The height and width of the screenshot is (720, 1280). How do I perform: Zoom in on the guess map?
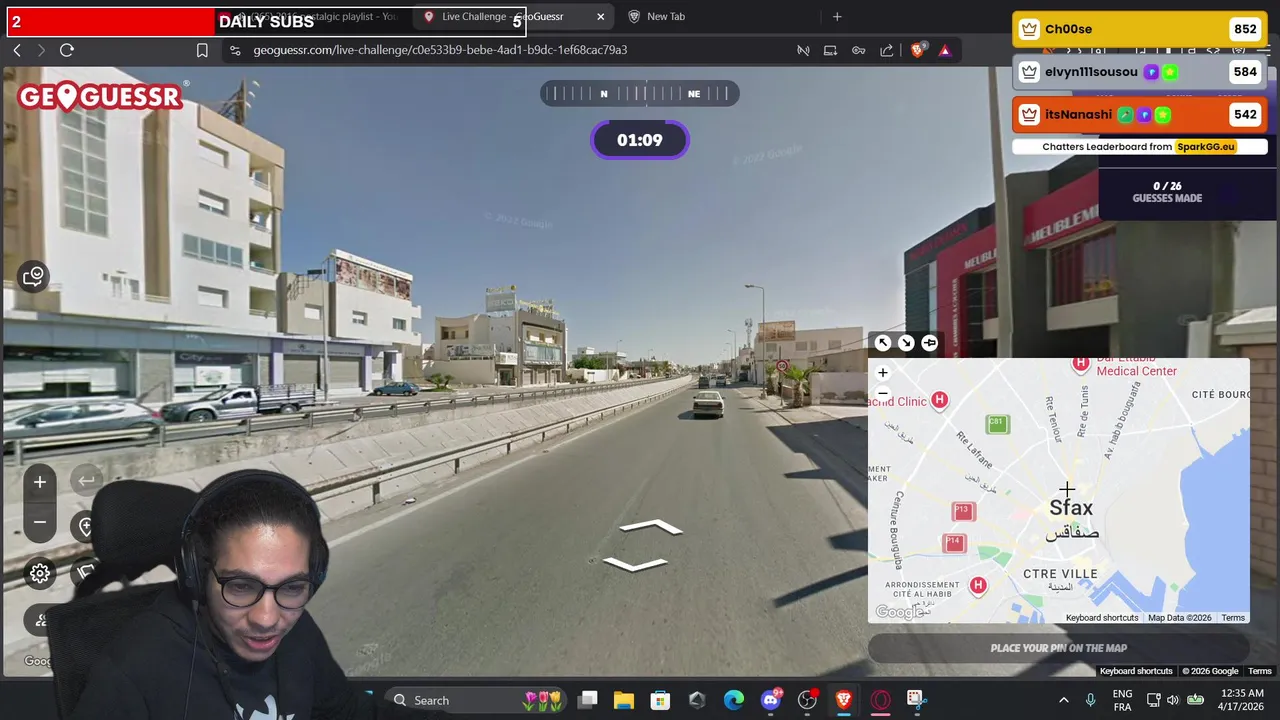[x=882, y=372]
